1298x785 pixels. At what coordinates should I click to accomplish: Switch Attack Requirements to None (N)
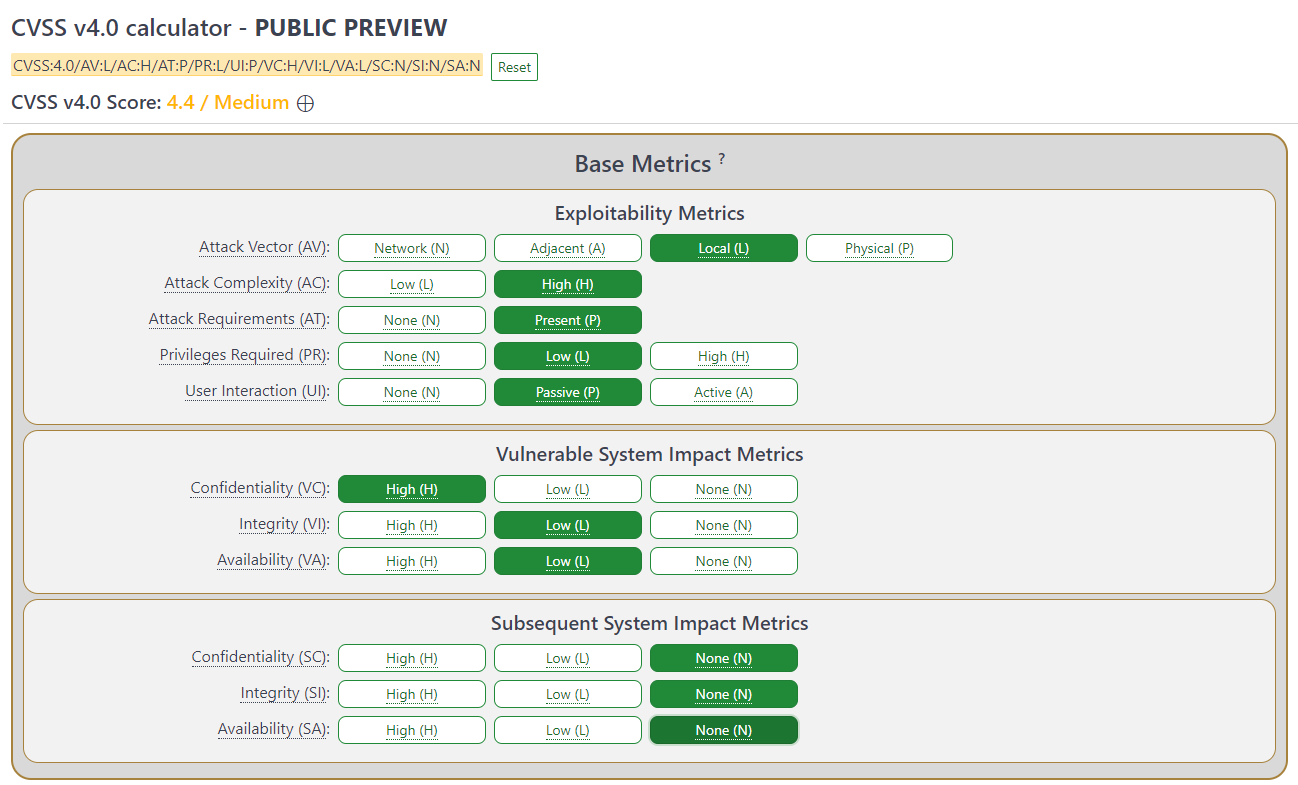(x=412, y=320)
